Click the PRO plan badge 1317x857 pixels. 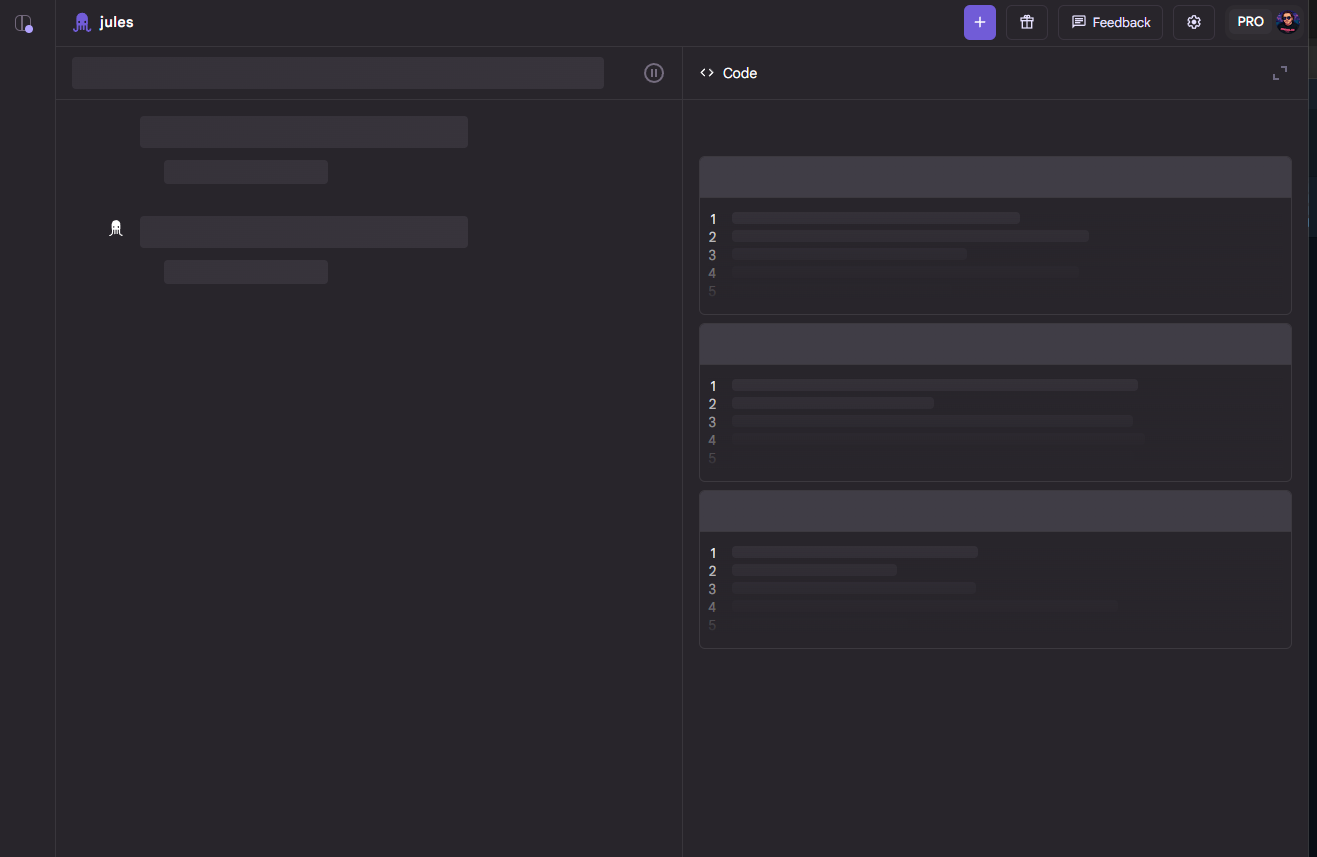(x=1250, y=22)
